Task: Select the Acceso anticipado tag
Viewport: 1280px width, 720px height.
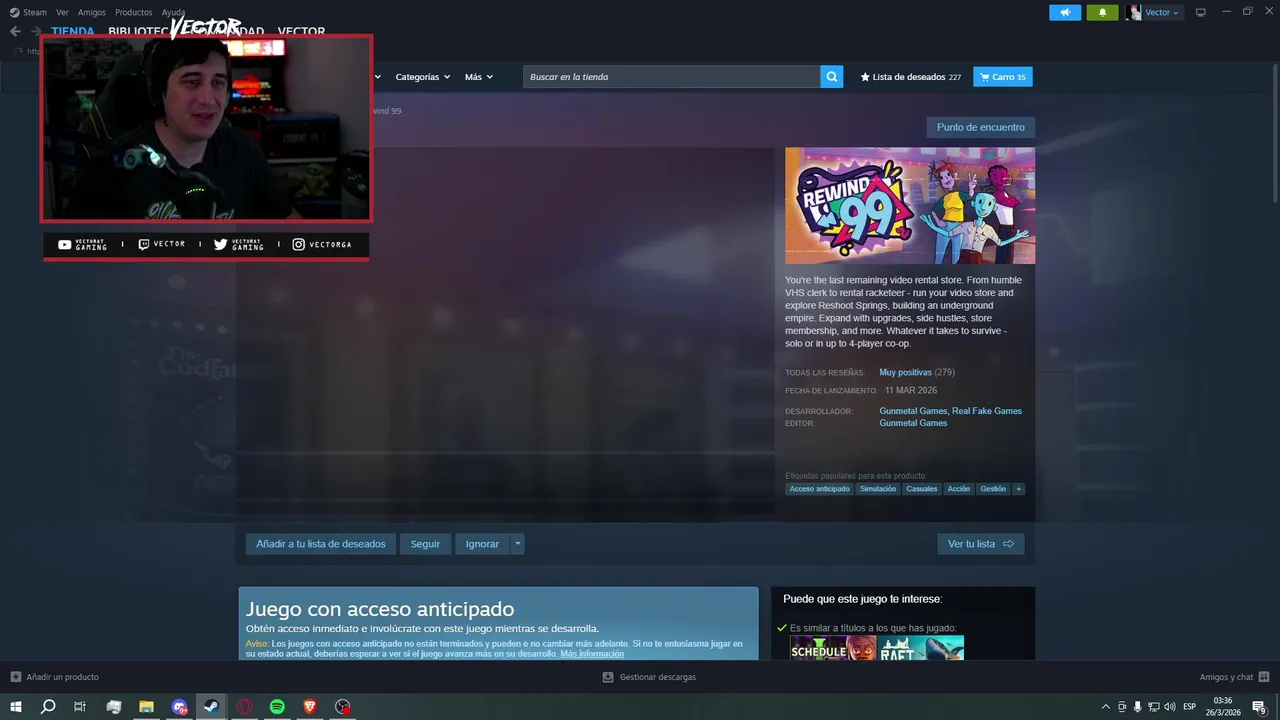Action: (819, 489)
